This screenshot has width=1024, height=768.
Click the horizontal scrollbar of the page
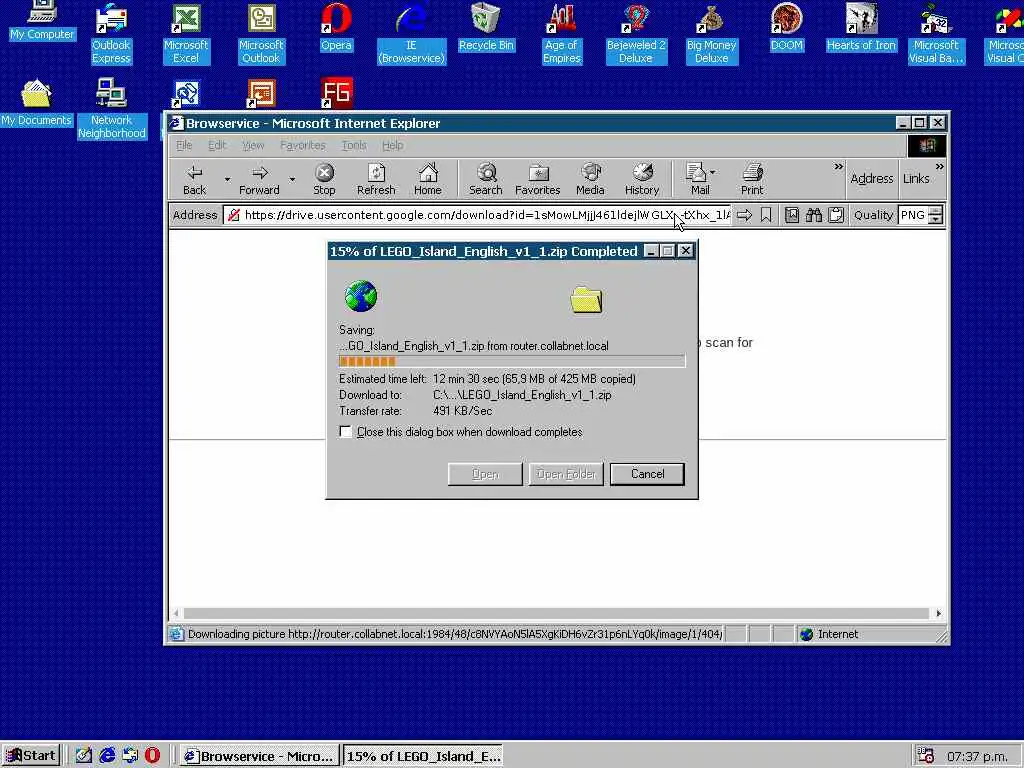pos(556,613)
